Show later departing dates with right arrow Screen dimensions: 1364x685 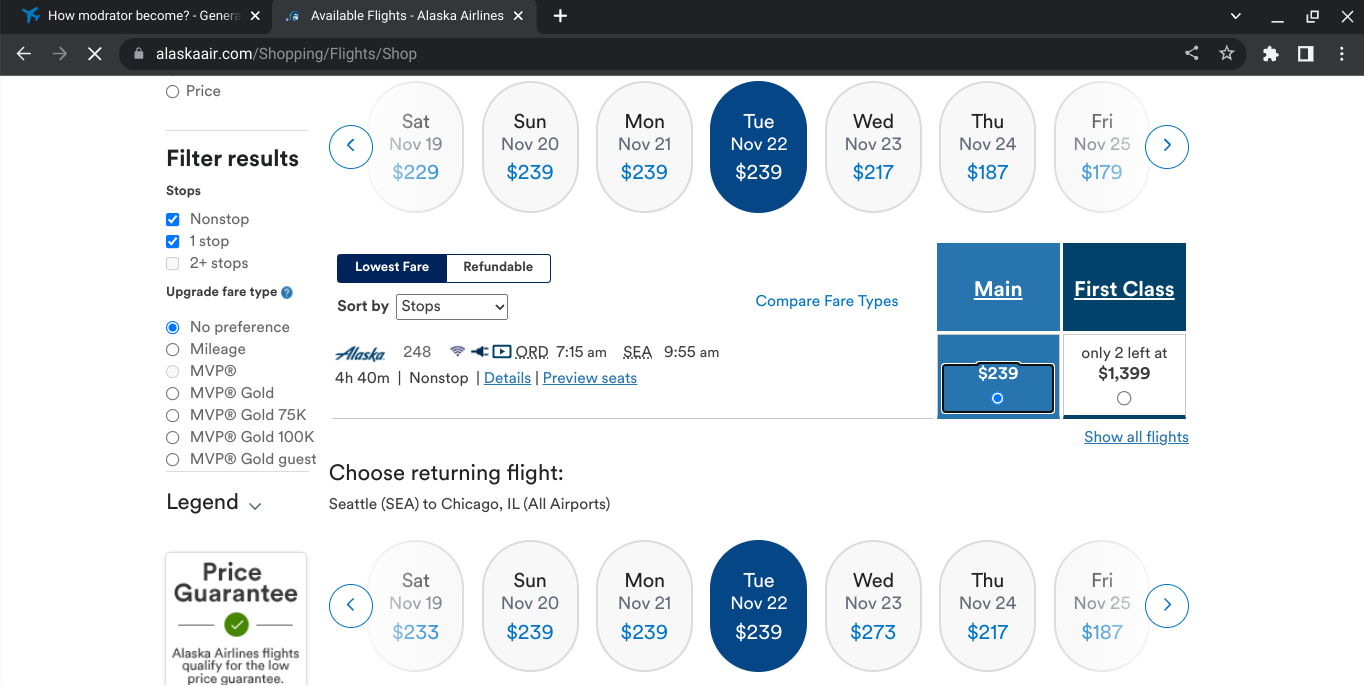pos(1167,146)
